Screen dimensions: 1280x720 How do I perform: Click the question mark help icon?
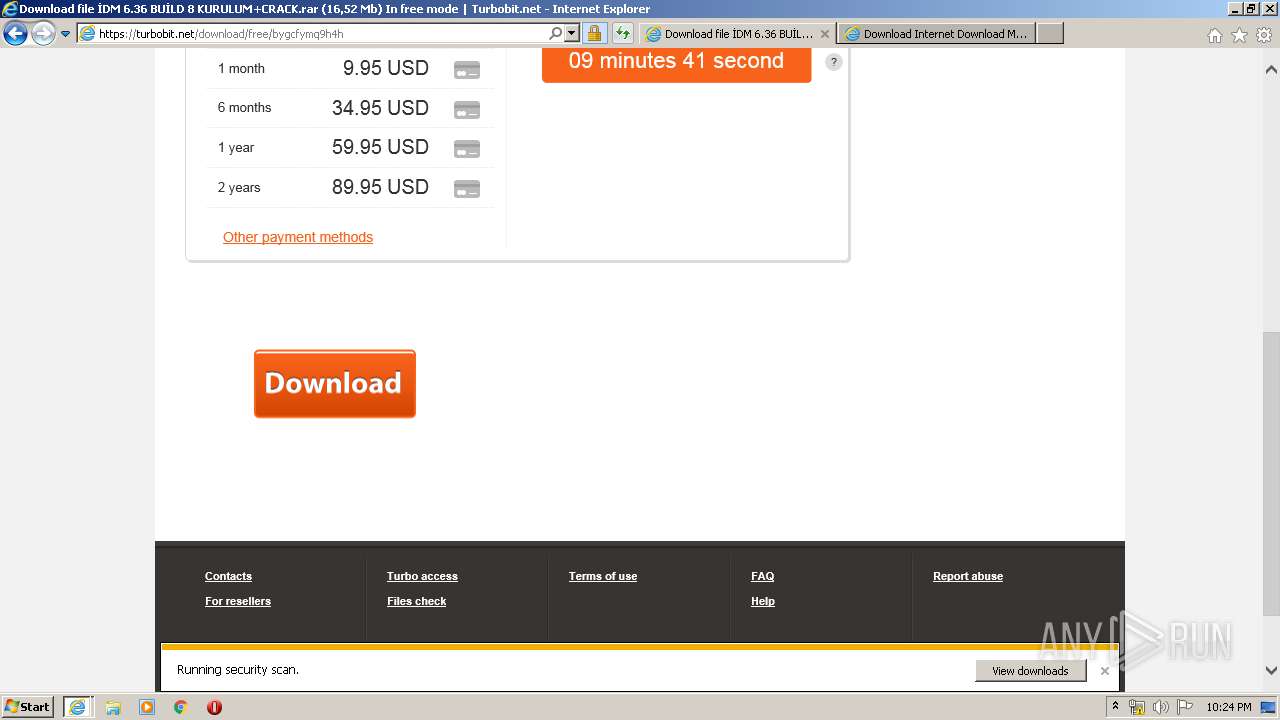[833, 62]
